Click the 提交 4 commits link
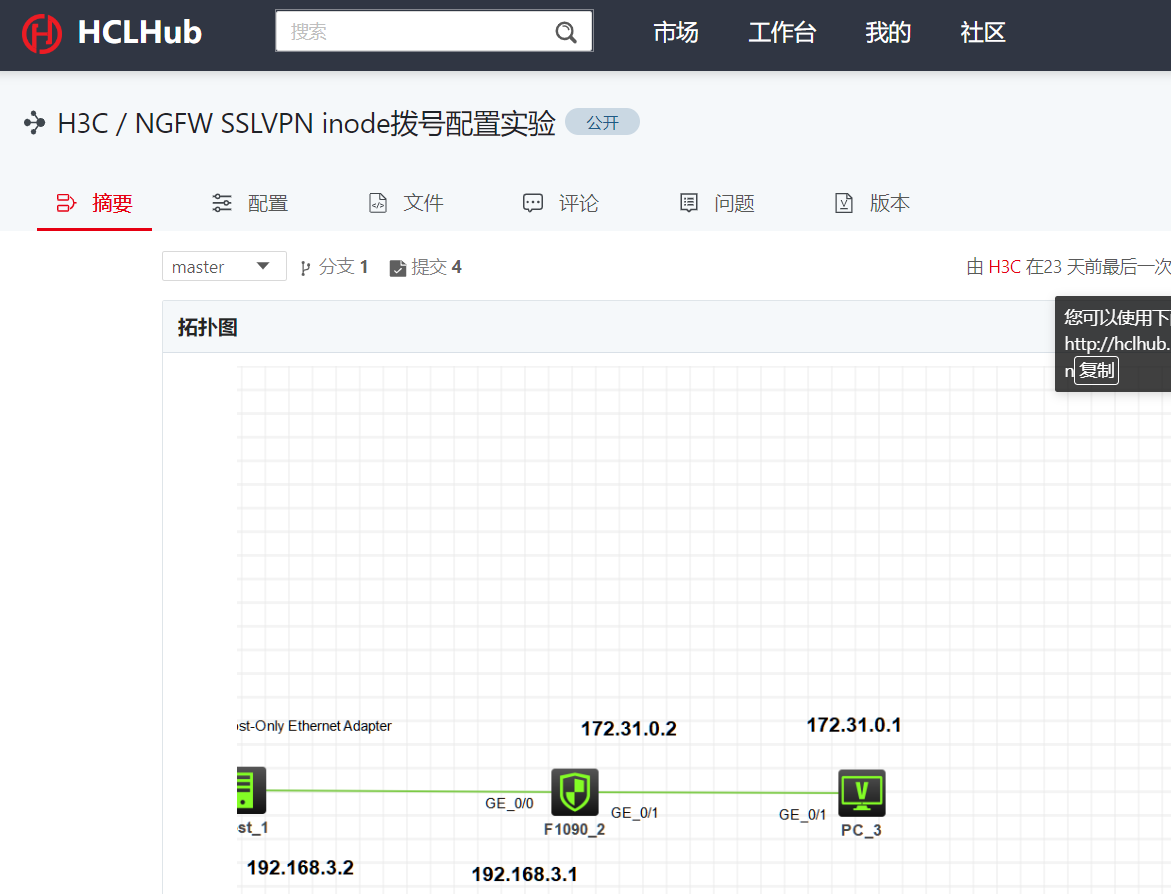Screen dimensions: 1171x894 click(x=426, y=267)
